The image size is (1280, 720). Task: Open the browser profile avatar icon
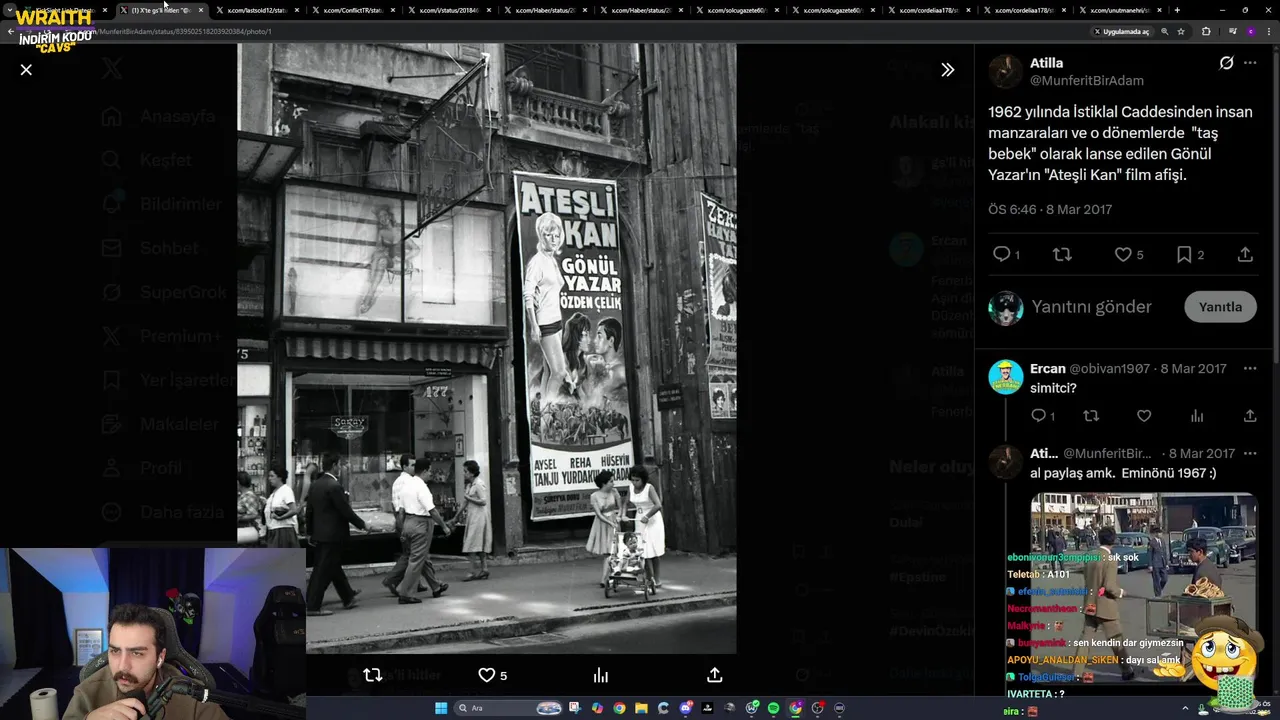1251,31
